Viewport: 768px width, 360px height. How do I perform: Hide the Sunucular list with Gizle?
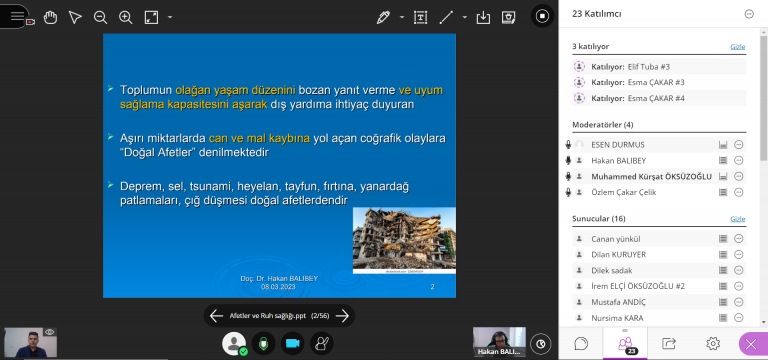click(x=738, y=219)
